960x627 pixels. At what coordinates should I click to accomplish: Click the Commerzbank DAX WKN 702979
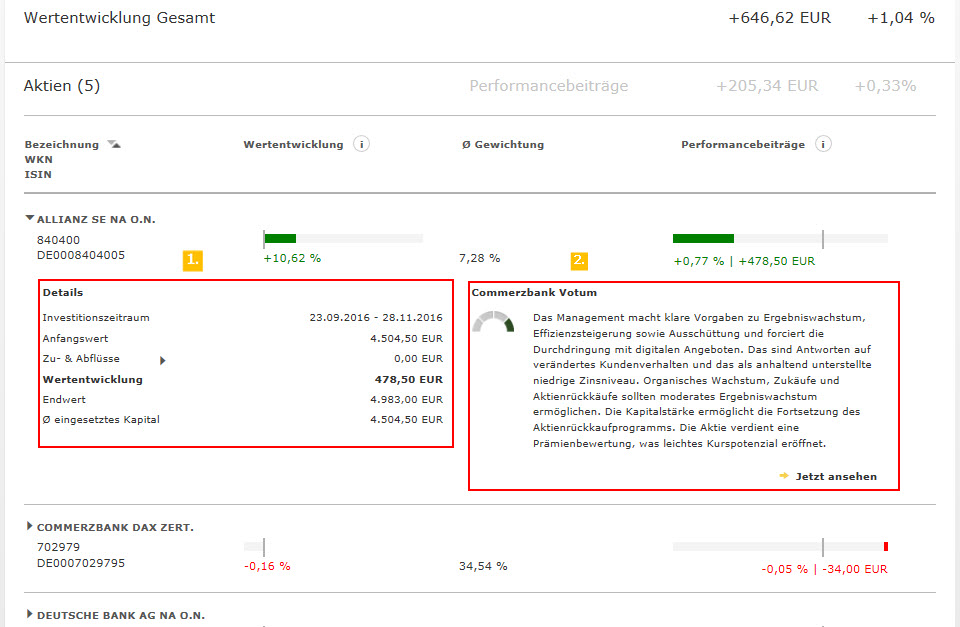point(58,548)
